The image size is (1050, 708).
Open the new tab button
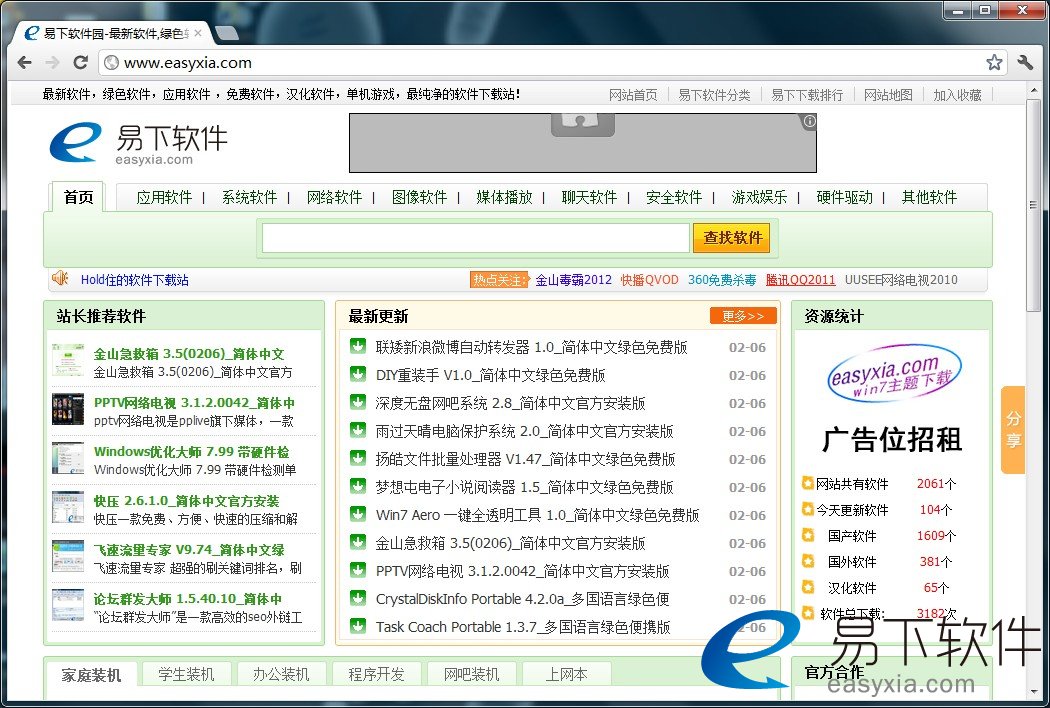(x=227, y=34)
